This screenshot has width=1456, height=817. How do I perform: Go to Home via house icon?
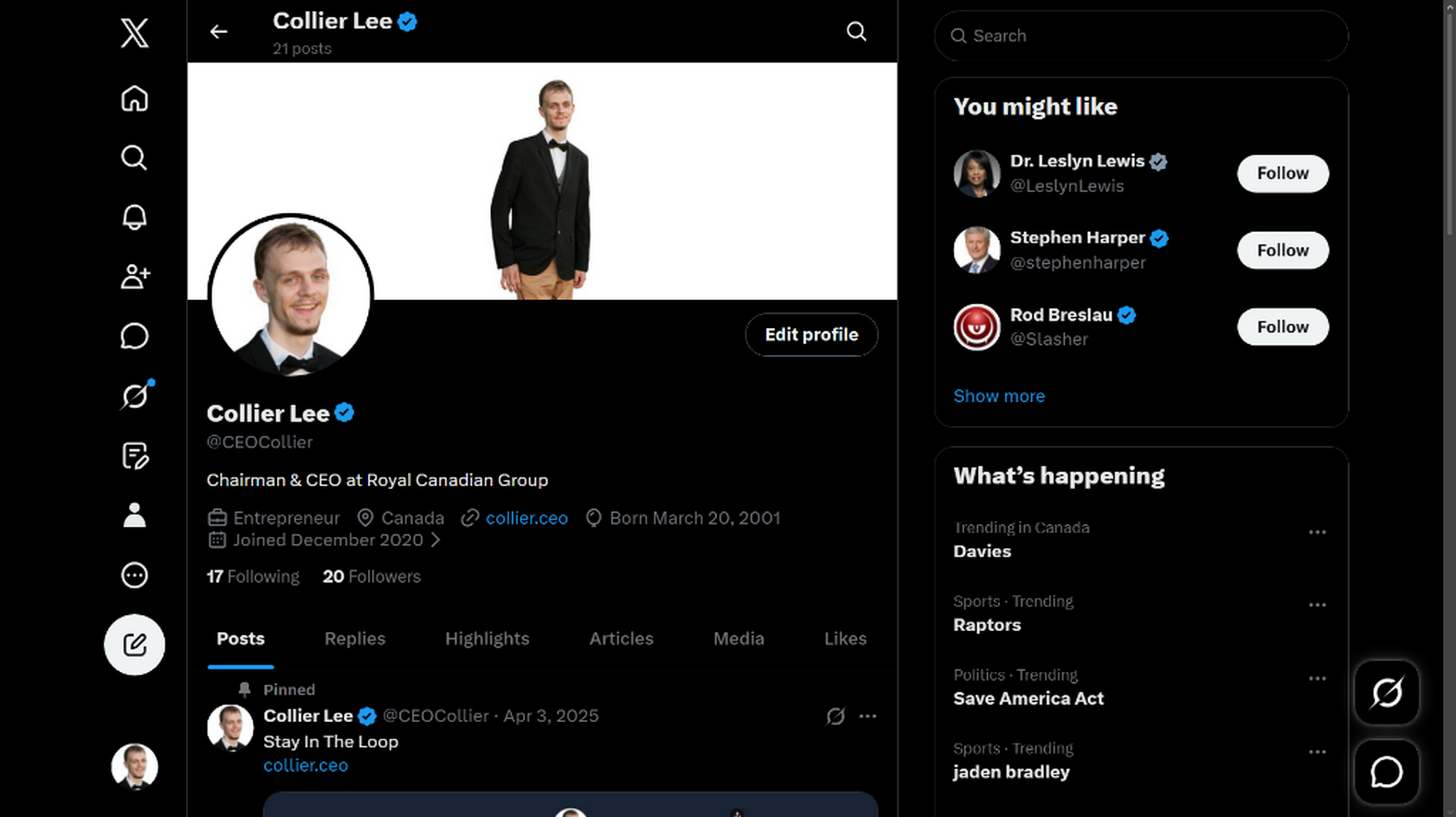(134, 98)
